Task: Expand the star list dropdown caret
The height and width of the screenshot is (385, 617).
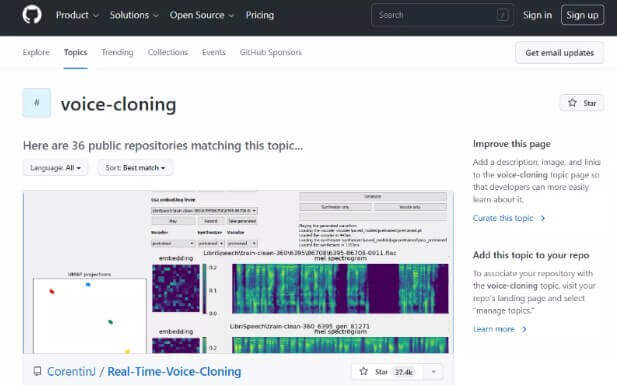Action: 433,372
